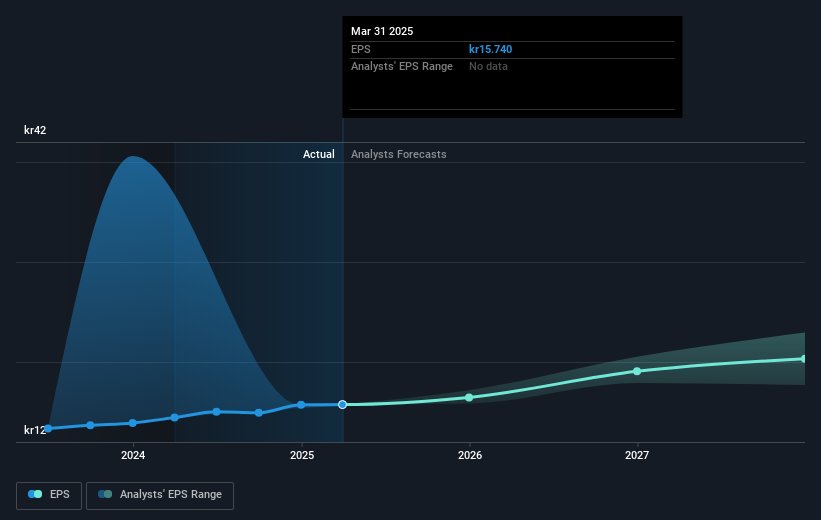The width and height of the screenshot is (821, 520).
Task: Click the 2024 EPS data point
Action: (133, 423)
